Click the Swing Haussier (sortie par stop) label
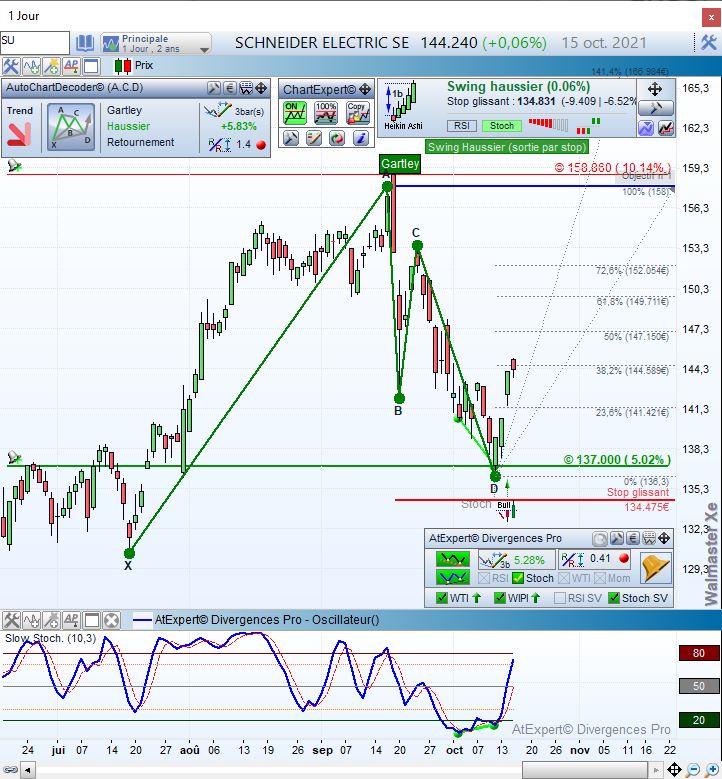 (x=507, y=147)
